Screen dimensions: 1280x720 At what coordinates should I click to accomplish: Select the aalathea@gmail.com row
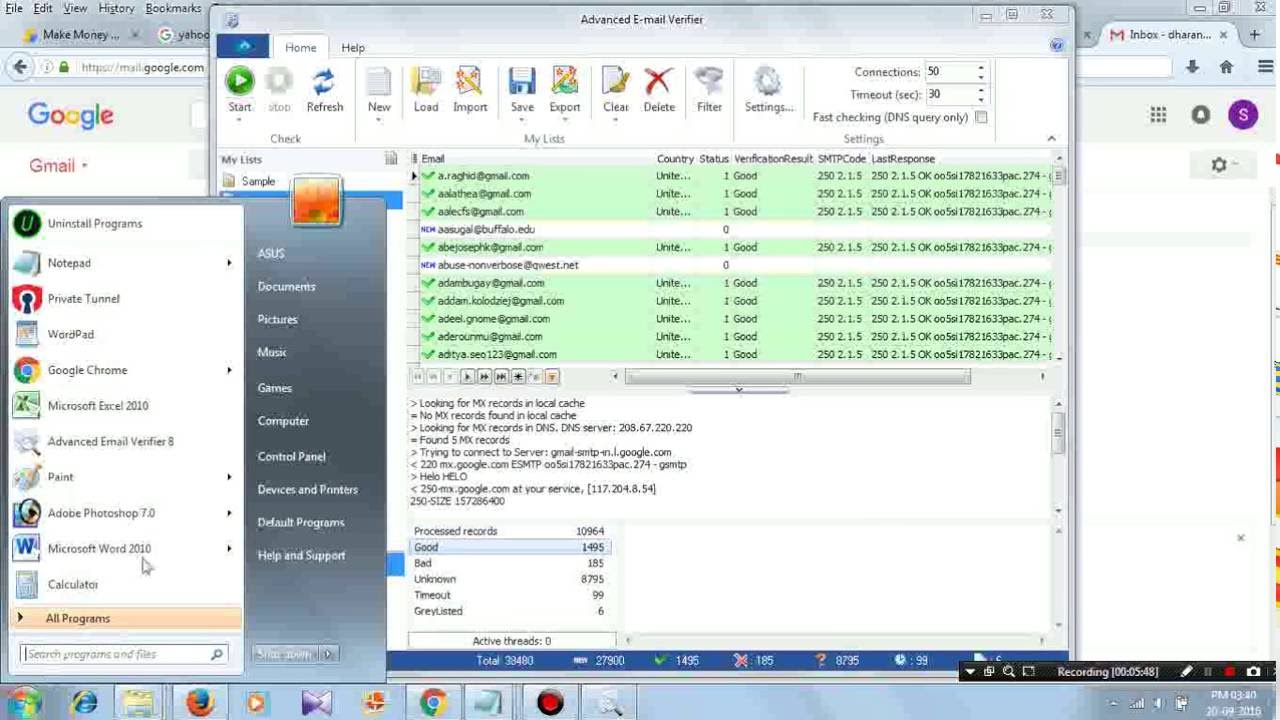pos(735,194)
